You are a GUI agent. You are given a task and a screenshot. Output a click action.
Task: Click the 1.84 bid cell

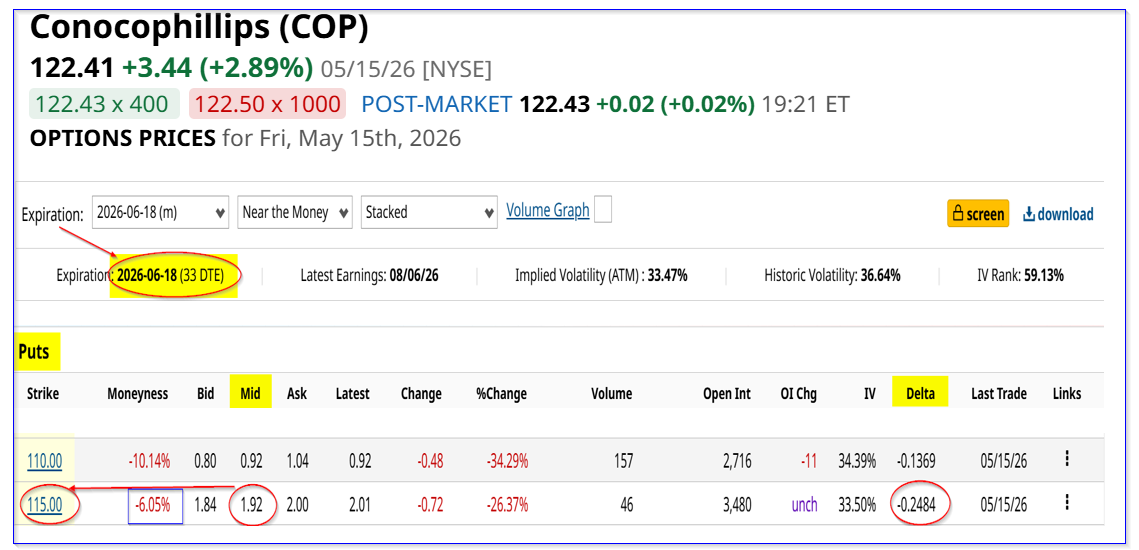(x=205, y=505)
